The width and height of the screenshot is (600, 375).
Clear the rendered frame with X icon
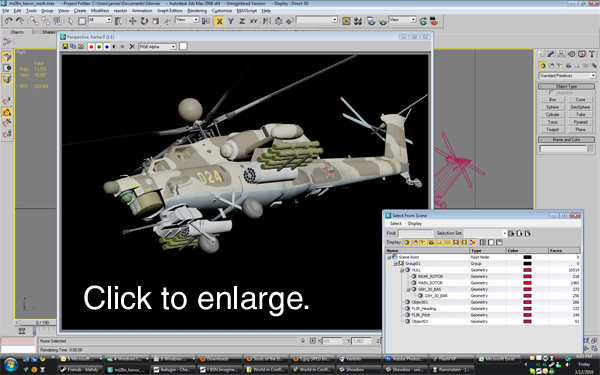(132, 47)
